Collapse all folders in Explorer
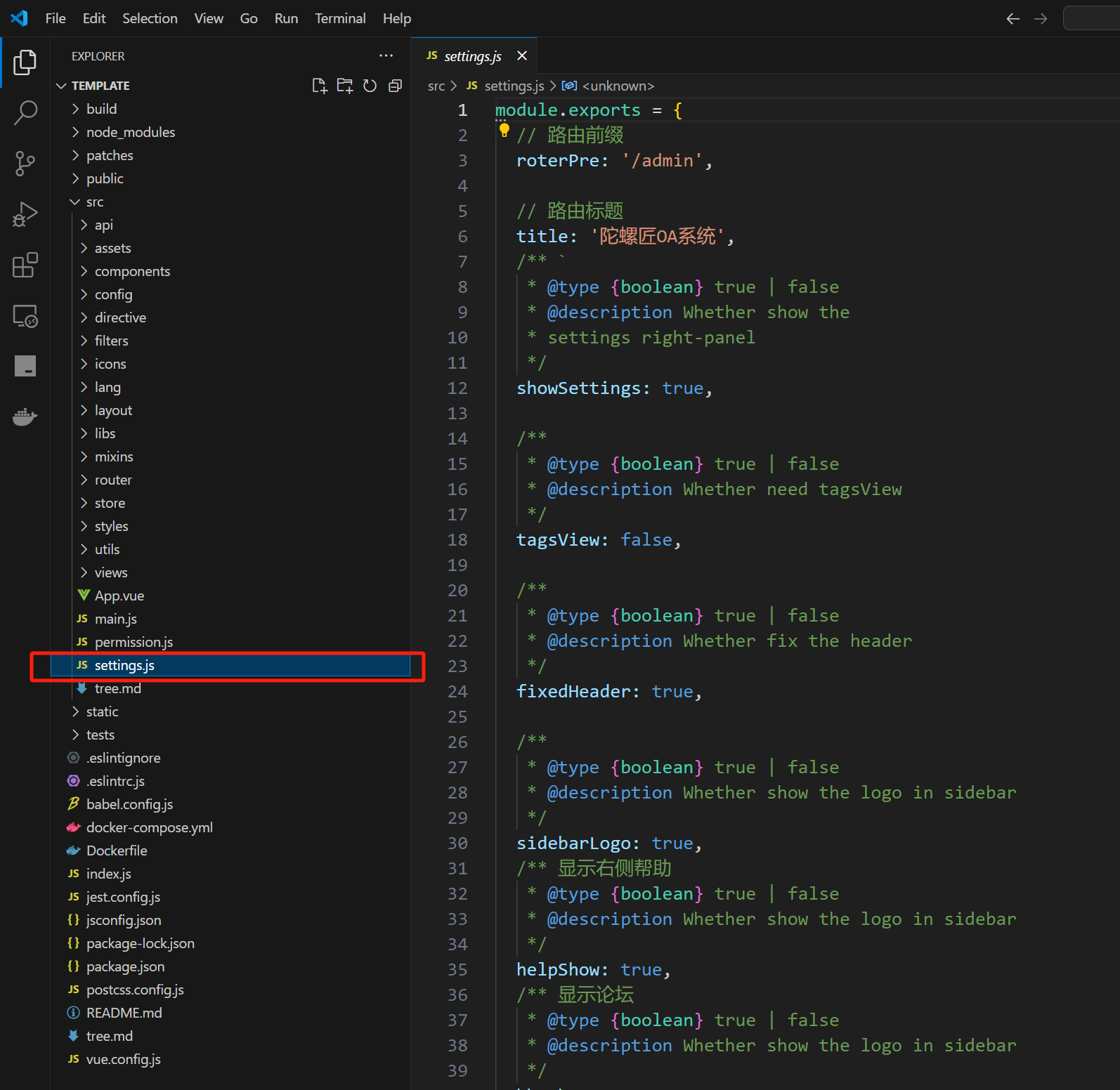Image resolution: width=1120 pixels, height=1090 pixels. (395, 86)
